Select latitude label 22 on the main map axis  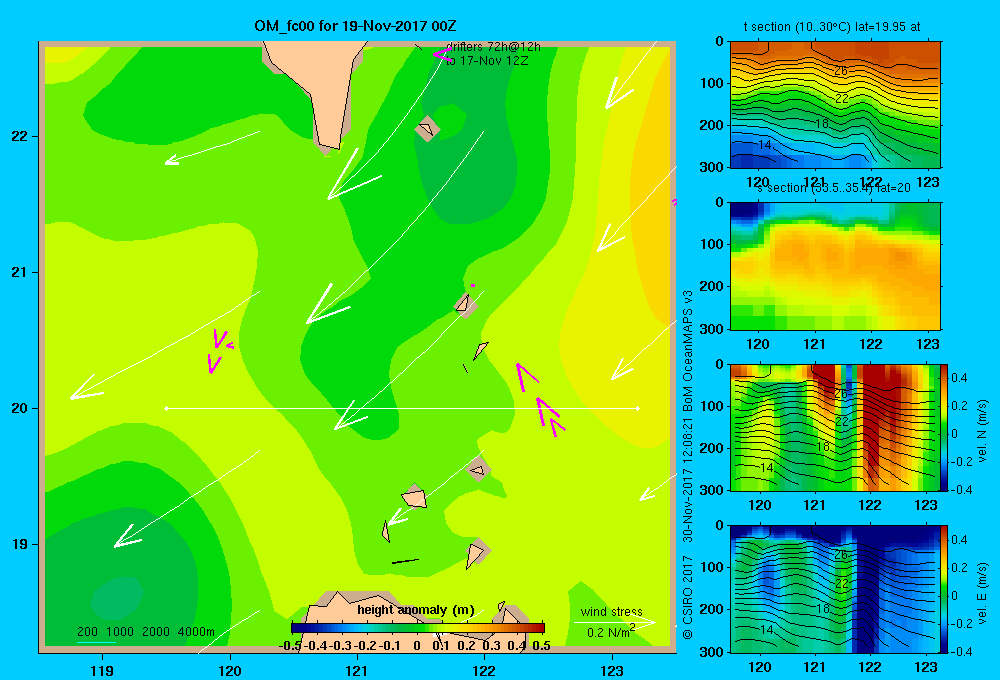[x=20, y=136]
